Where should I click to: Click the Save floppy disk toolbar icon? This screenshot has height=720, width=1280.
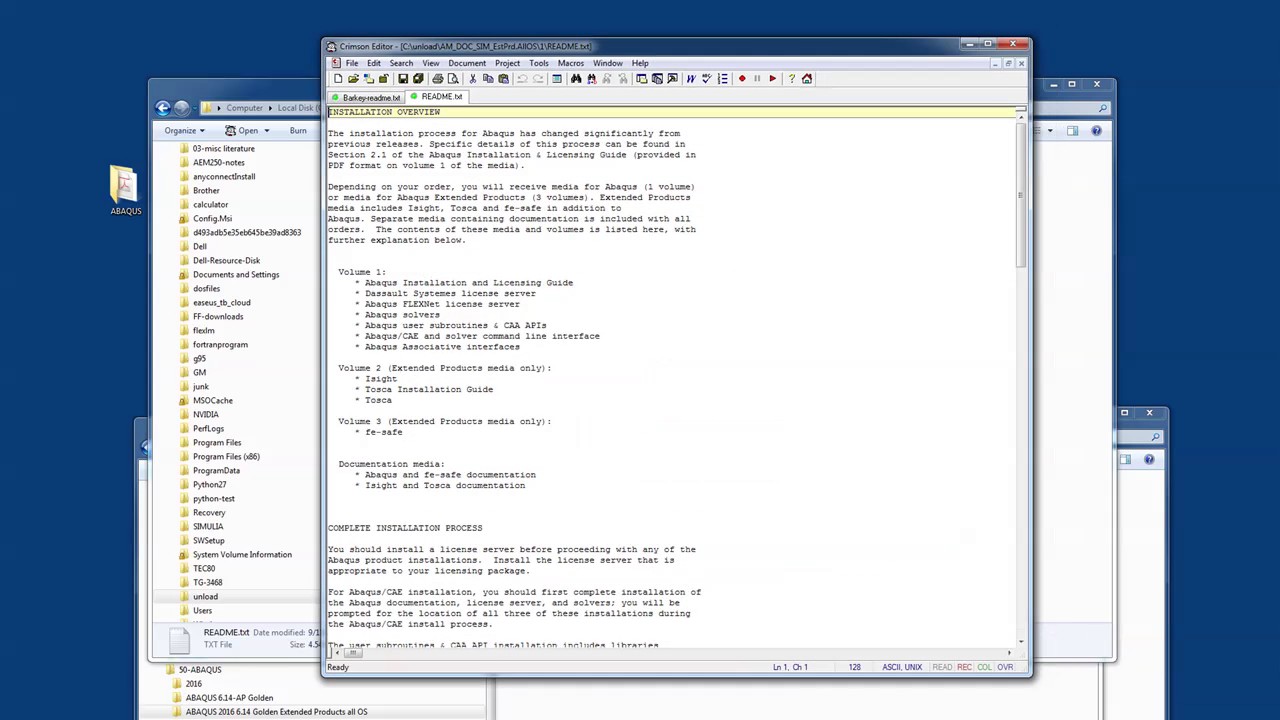point(403,78)
